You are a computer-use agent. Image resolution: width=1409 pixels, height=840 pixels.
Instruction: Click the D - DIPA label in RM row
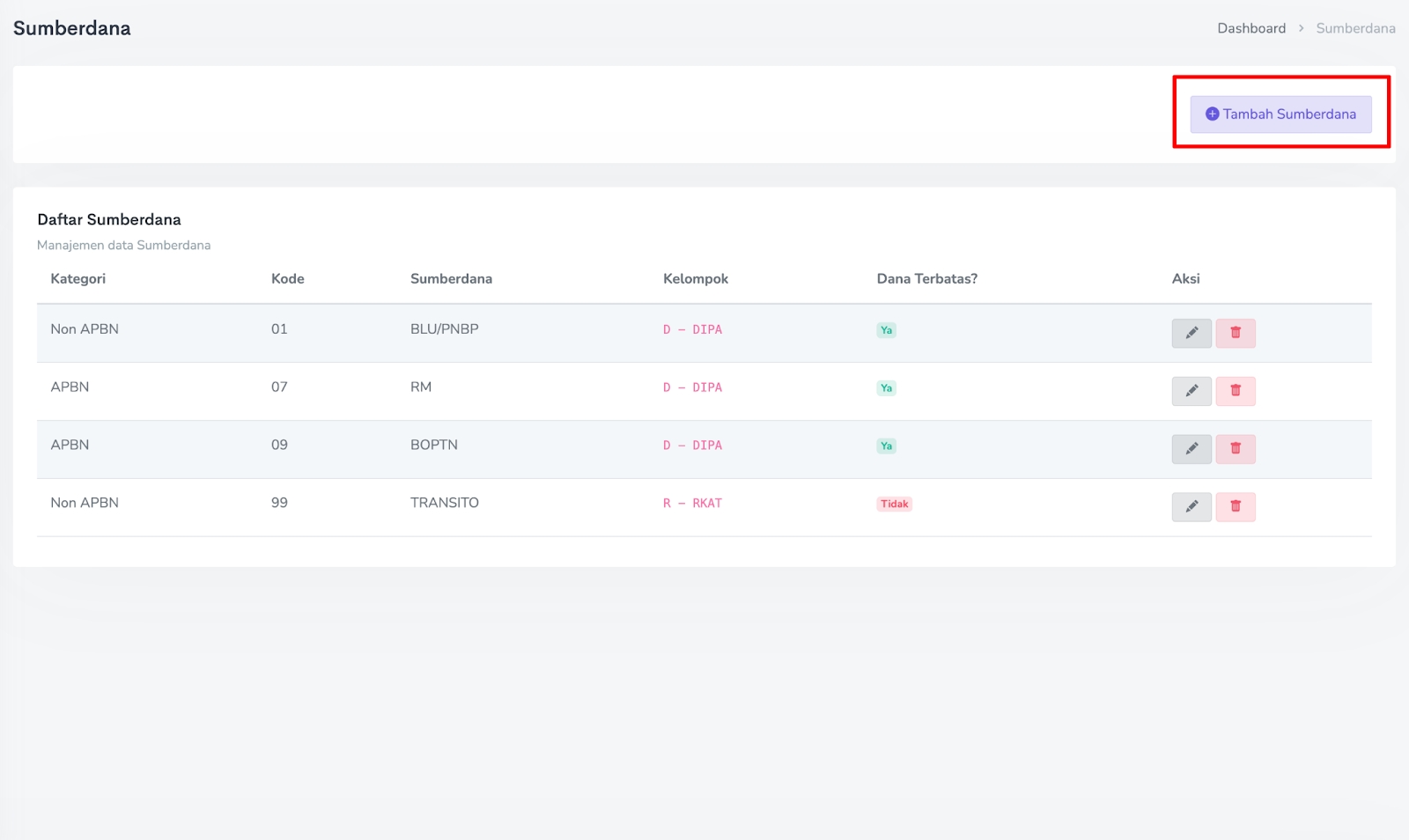(692, 387)
